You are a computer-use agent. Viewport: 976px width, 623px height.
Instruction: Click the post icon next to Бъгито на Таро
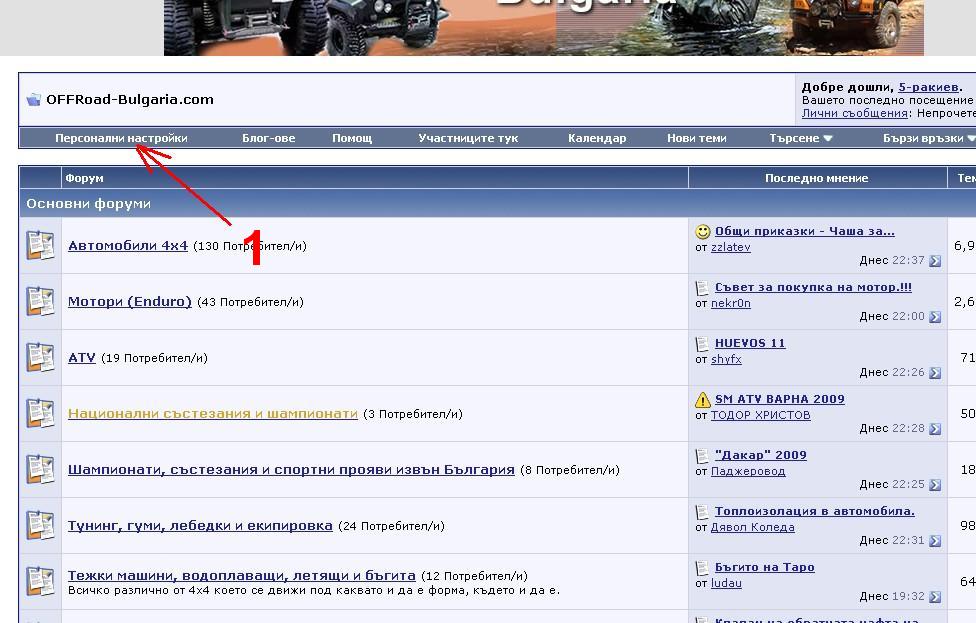point(702,568)
